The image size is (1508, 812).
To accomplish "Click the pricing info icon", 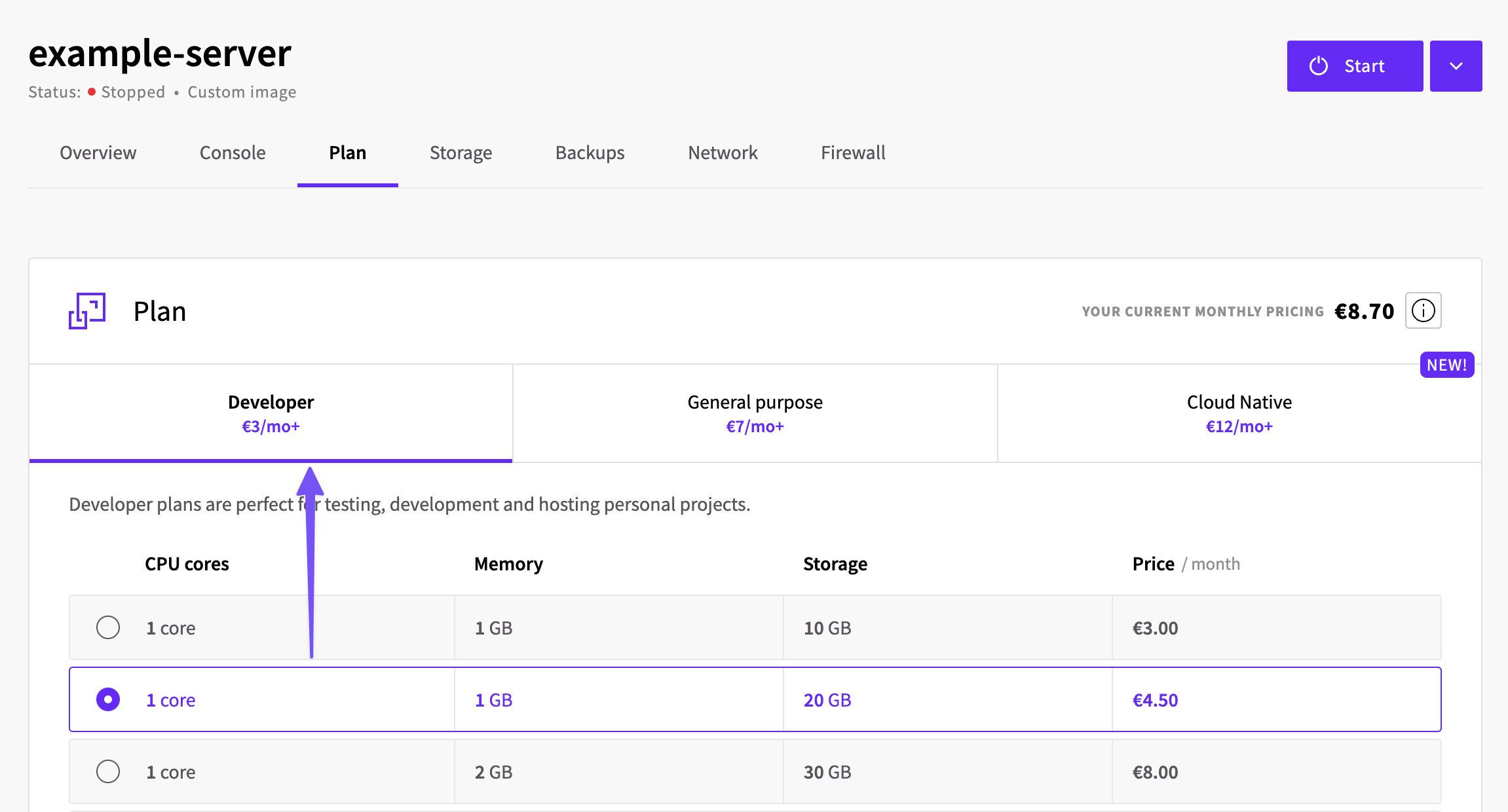I will [1423, 310].
